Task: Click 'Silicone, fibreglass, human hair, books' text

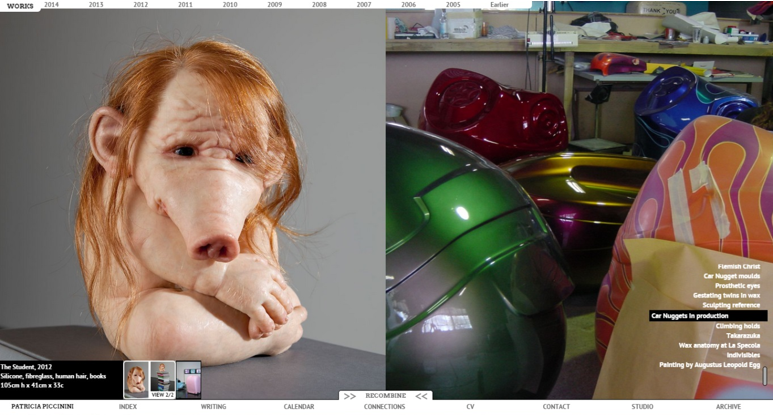Action: point(53,376)
